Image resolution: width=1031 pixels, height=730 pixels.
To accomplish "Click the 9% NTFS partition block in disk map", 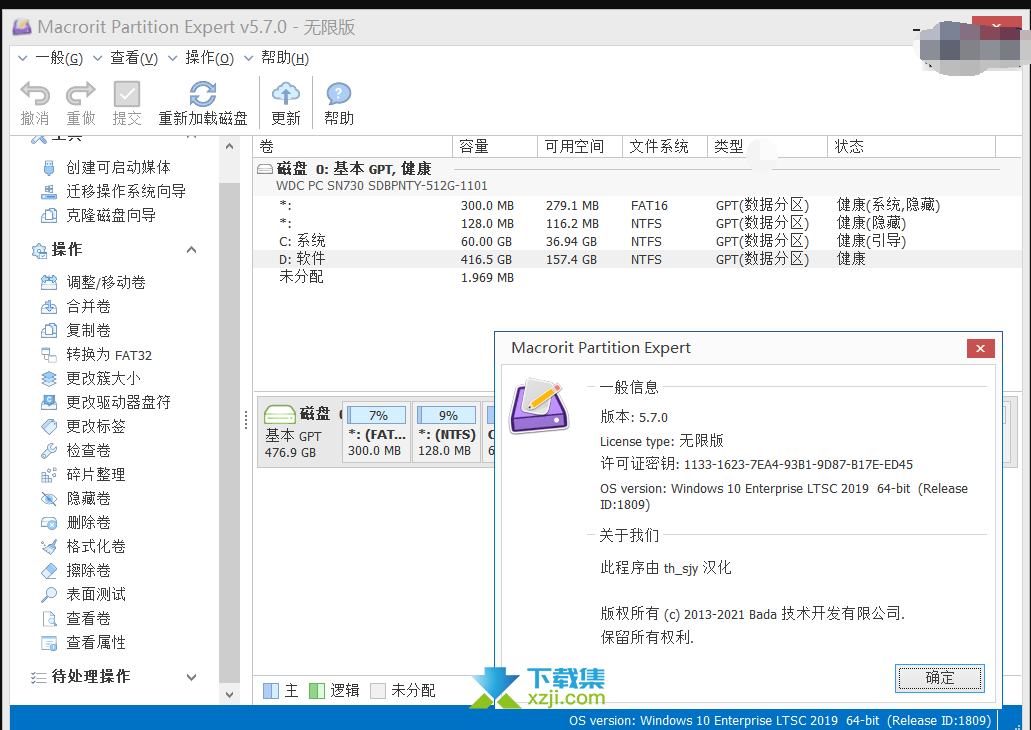I will (x=447, y=432).
